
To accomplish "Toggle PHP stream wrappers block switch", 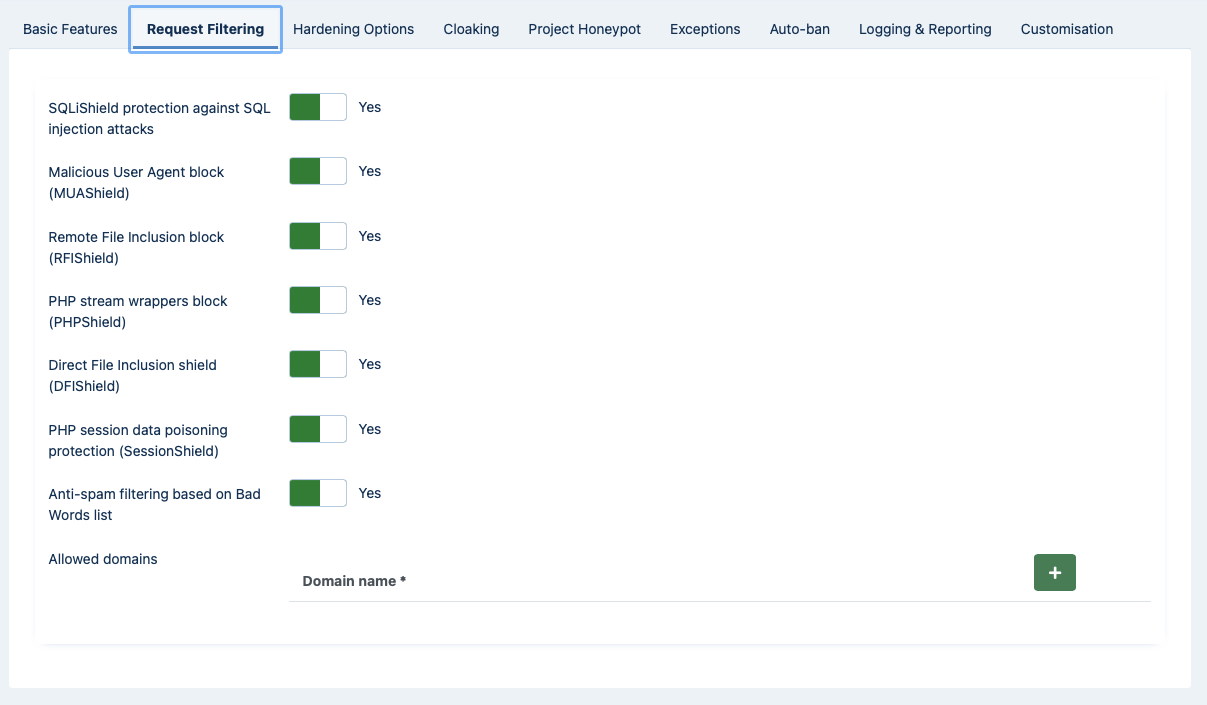I will point(318,300).
